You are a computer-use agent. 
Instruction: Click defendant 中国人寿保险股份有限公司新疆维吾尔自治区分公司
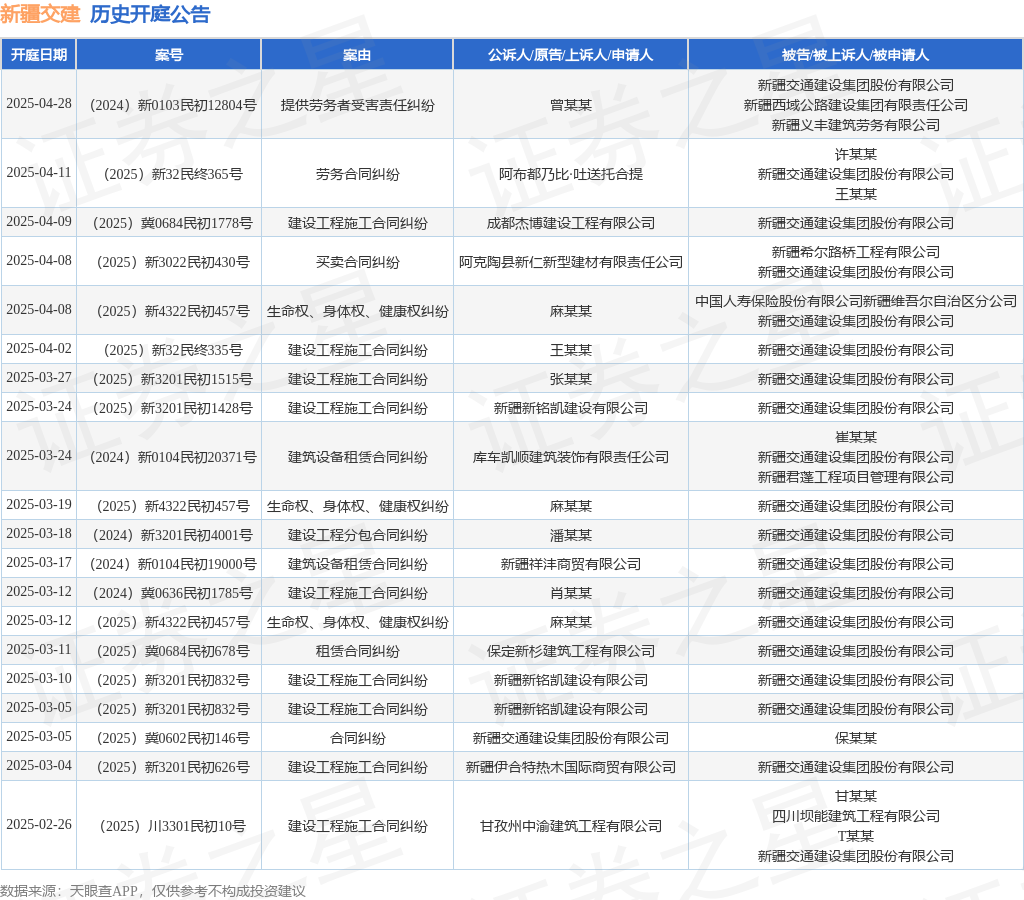(856, 301)
